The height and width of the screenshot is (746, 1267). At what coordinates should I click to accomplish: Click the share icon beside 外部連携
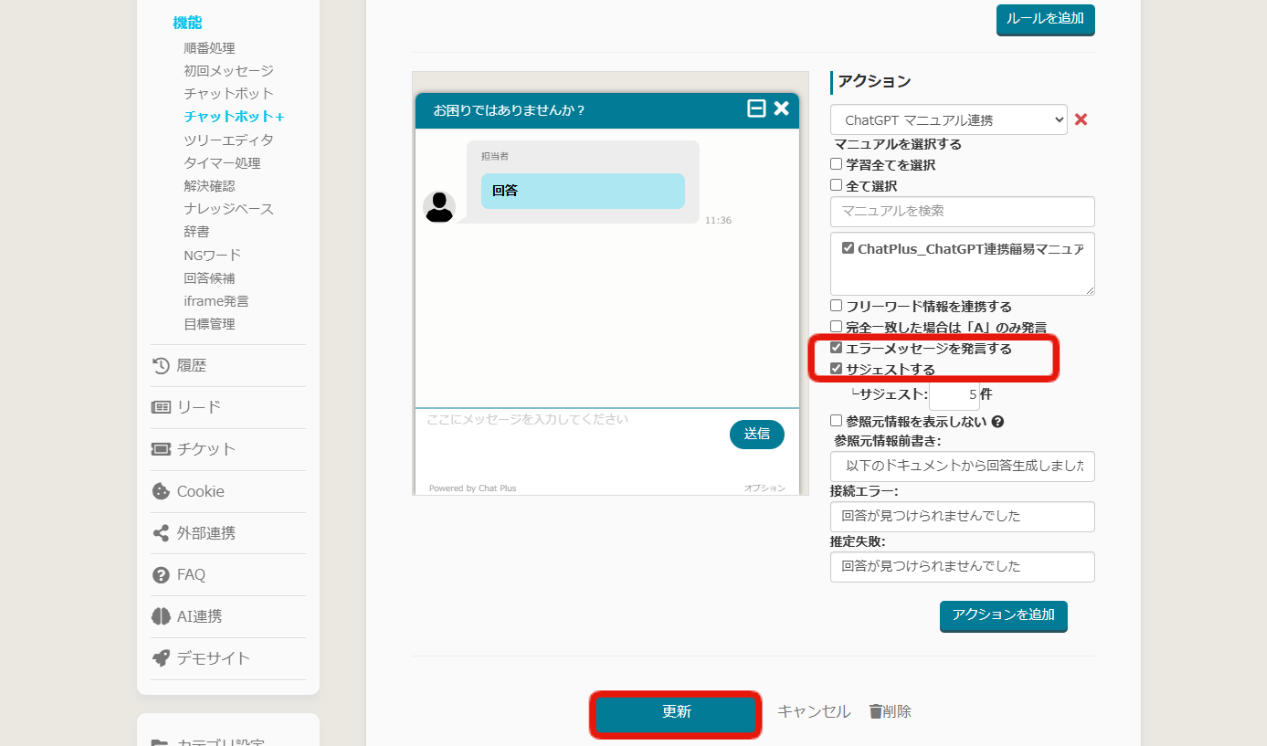[x=161, y=533]
